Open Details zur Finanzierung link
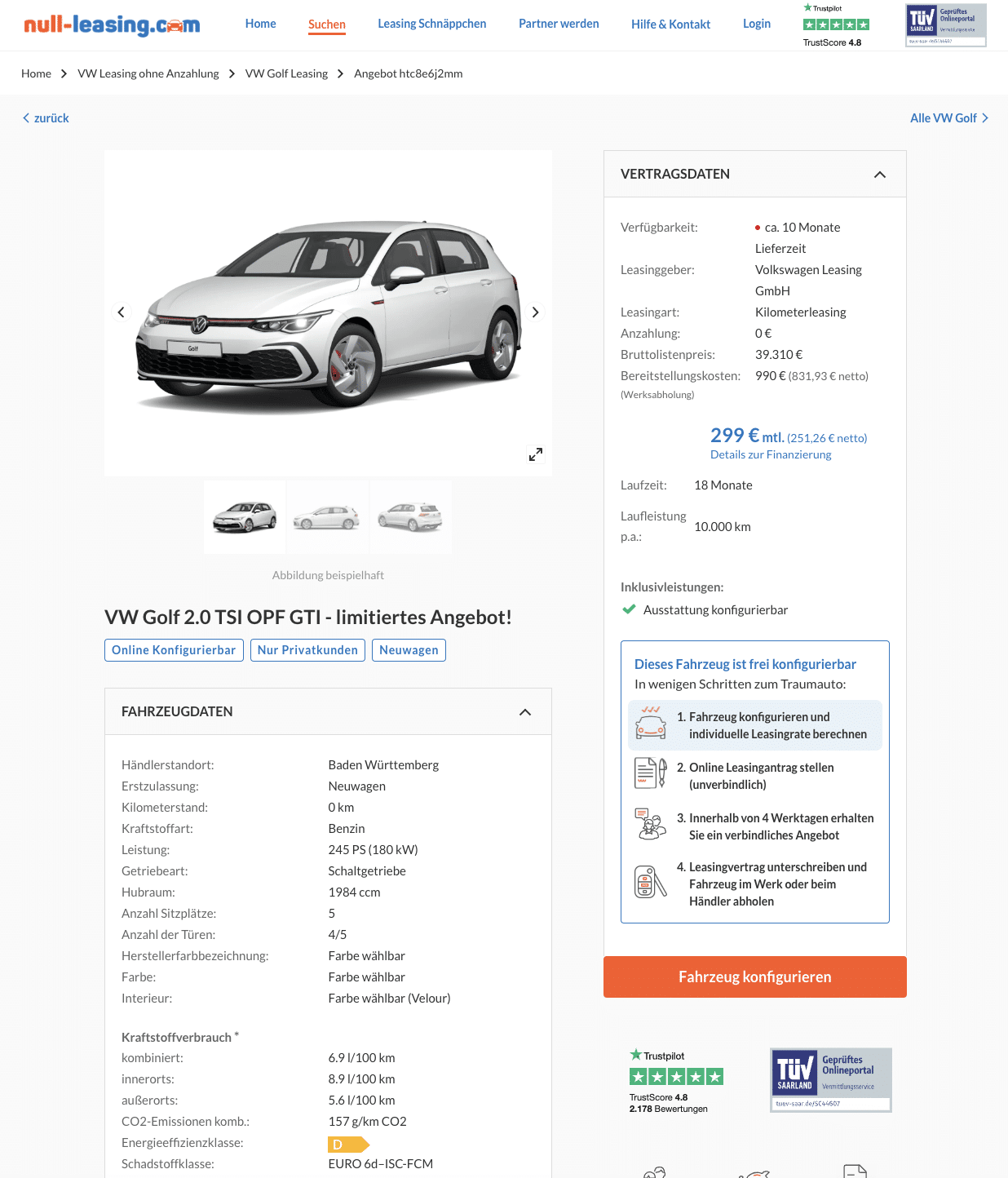 (771, 454)
